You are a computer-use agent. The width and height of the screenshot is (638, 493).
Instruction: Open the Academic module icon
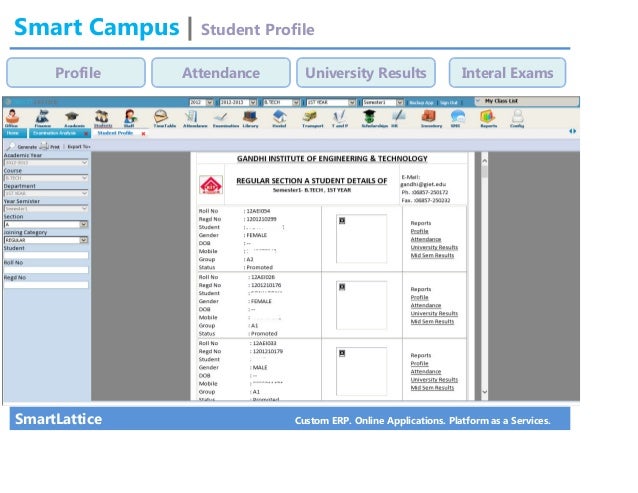73,118
